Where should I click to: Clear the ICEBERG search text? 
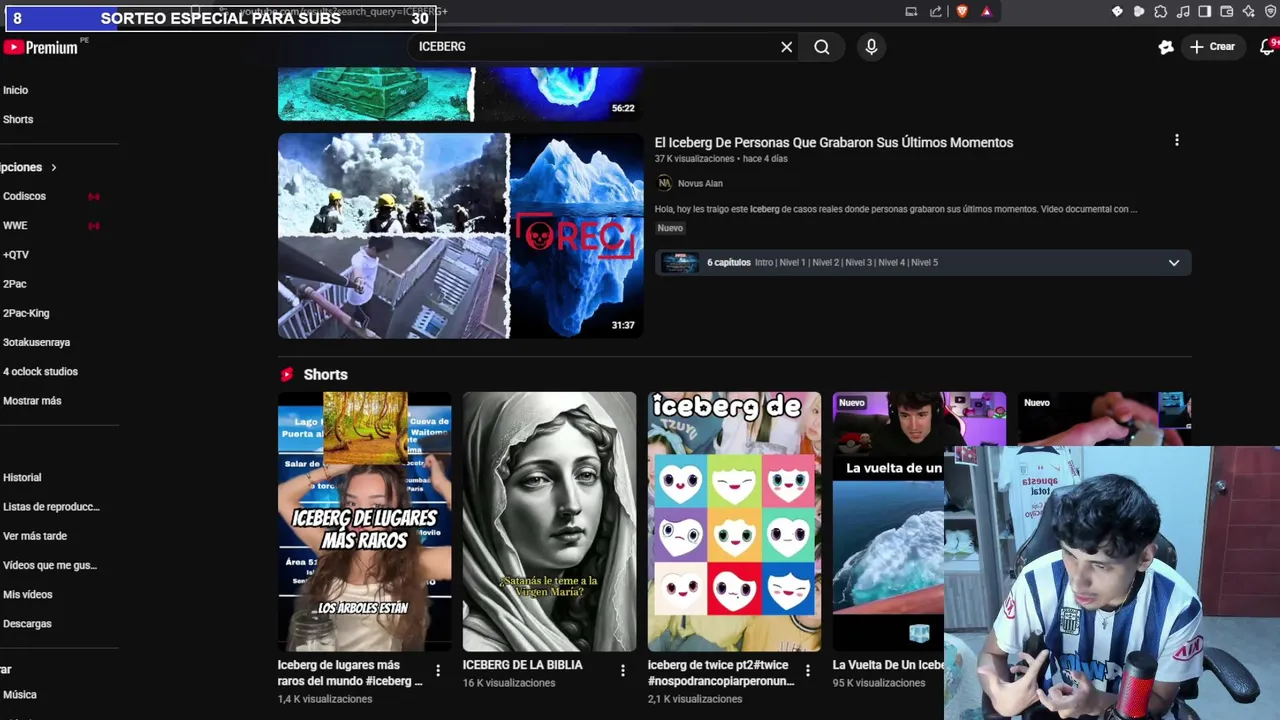[787, 47]
